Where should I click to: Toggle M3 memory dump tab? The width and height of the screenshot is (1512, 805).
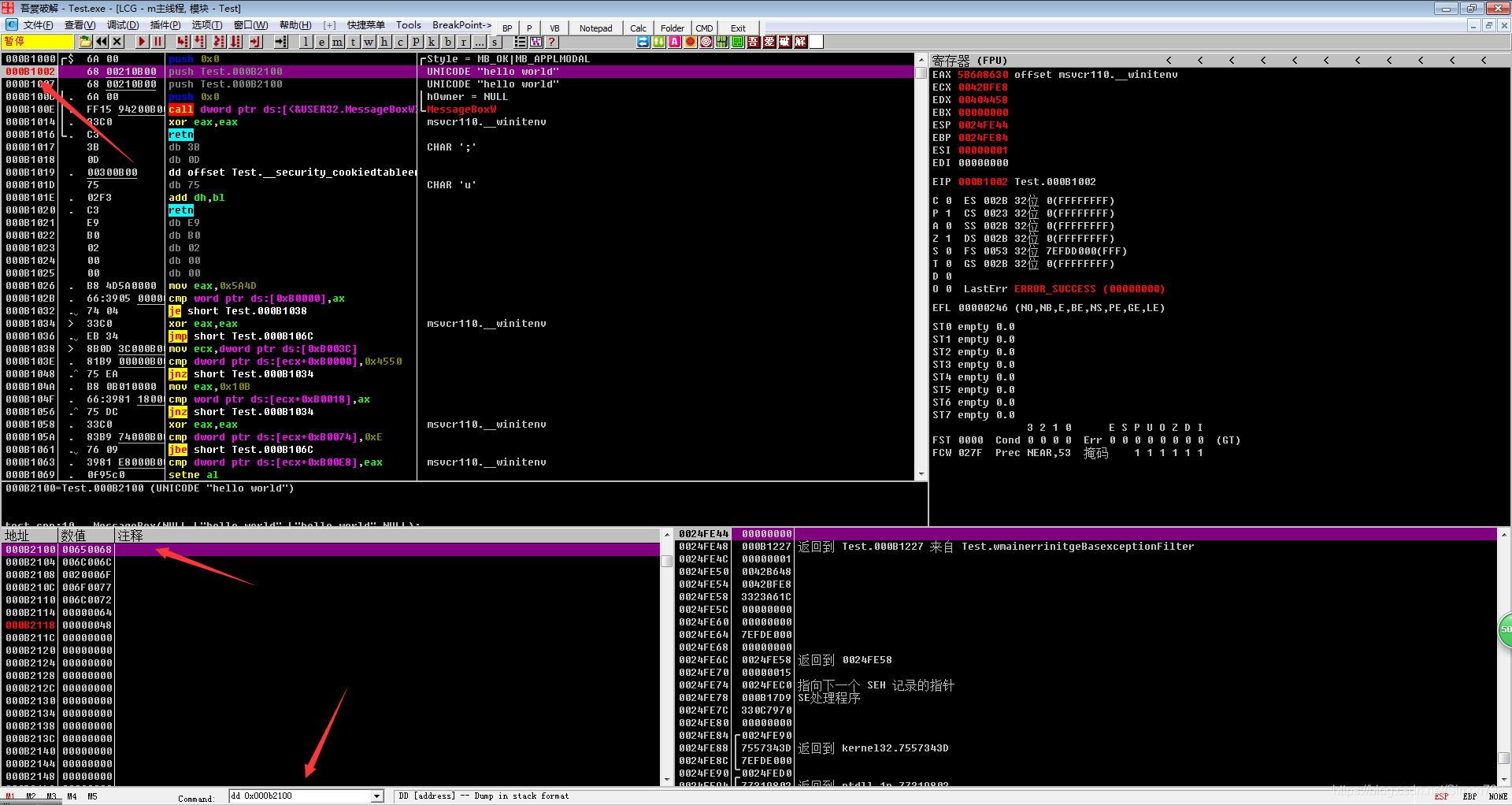[x=51, y=796]
